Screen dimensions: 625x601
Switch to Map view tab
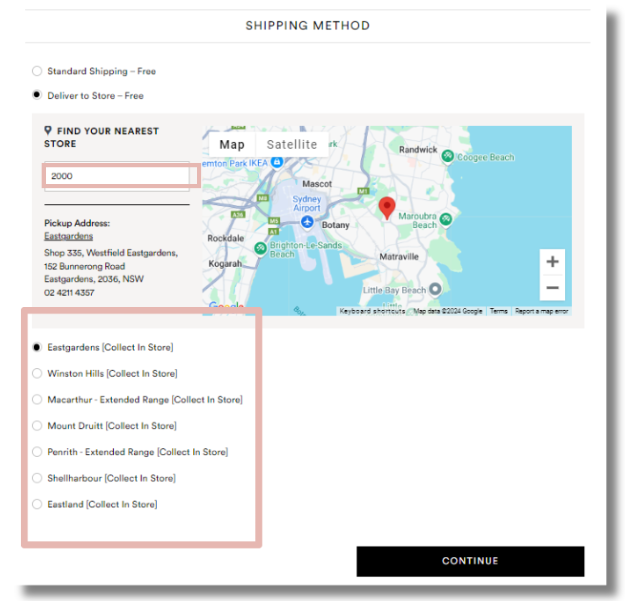[x=232, y=145]
